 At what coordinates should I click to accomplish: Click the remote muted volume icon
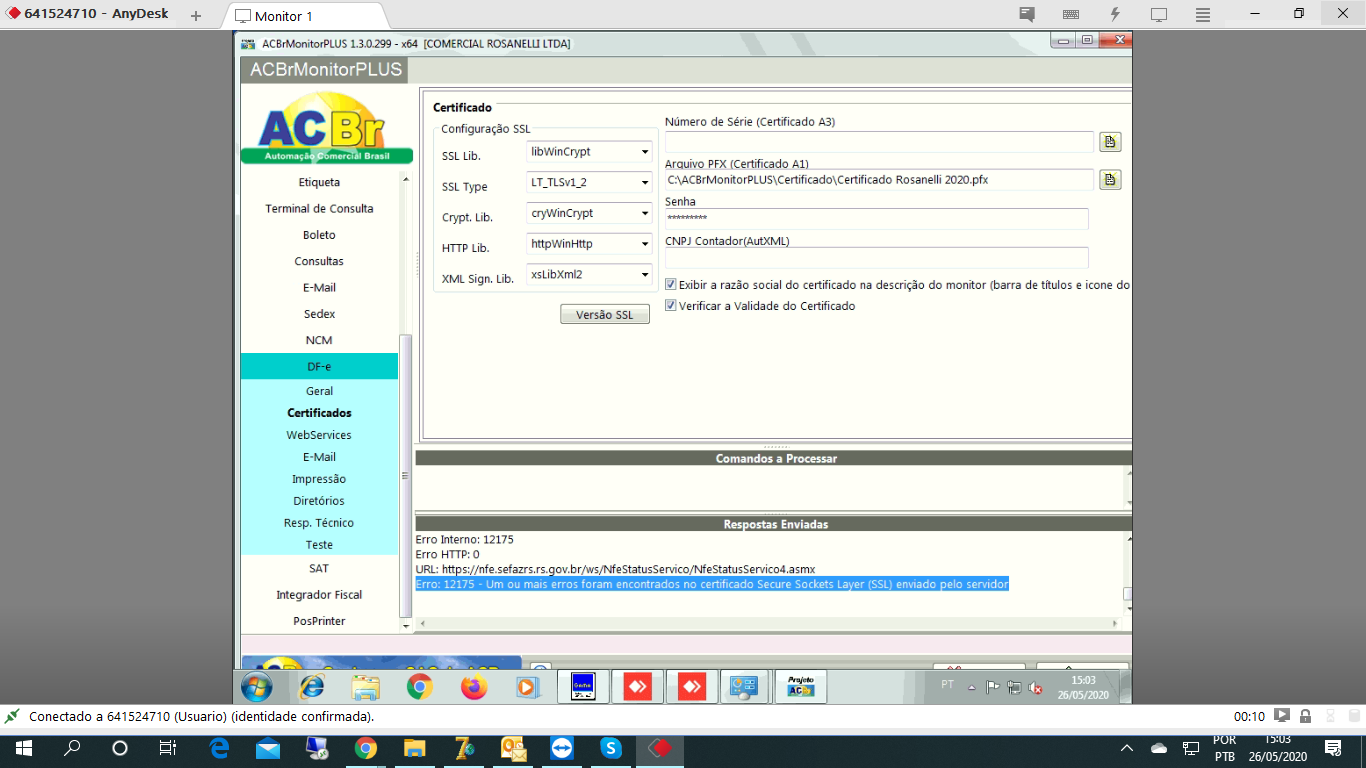click(x=1035, y=688)
